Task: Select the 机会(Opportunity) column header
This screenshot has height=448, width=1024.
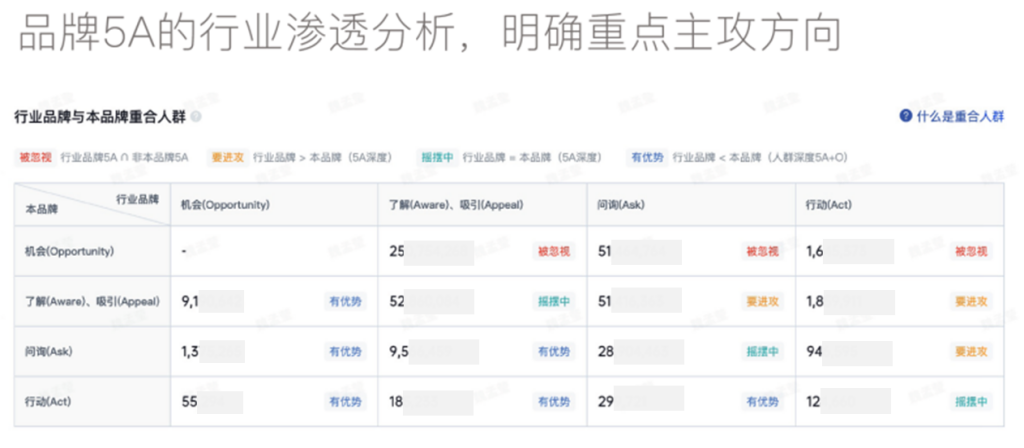Action: [x=224, y=205]
